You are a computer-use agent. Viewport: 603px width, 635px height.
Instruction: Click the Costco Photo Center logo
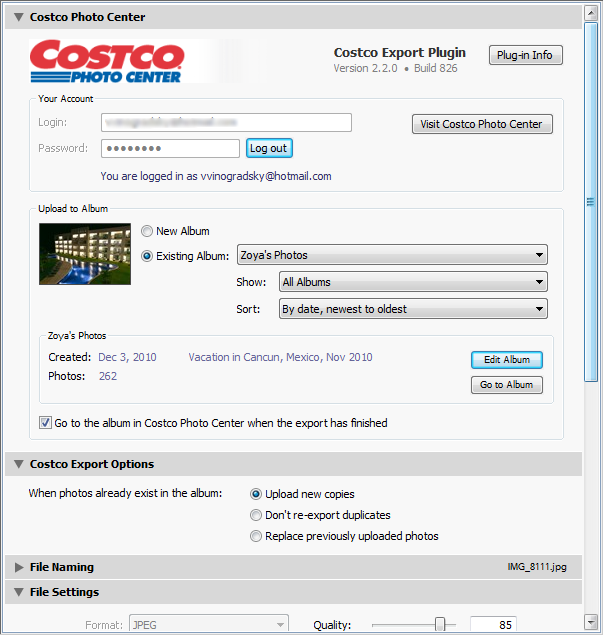coord(107,61)
